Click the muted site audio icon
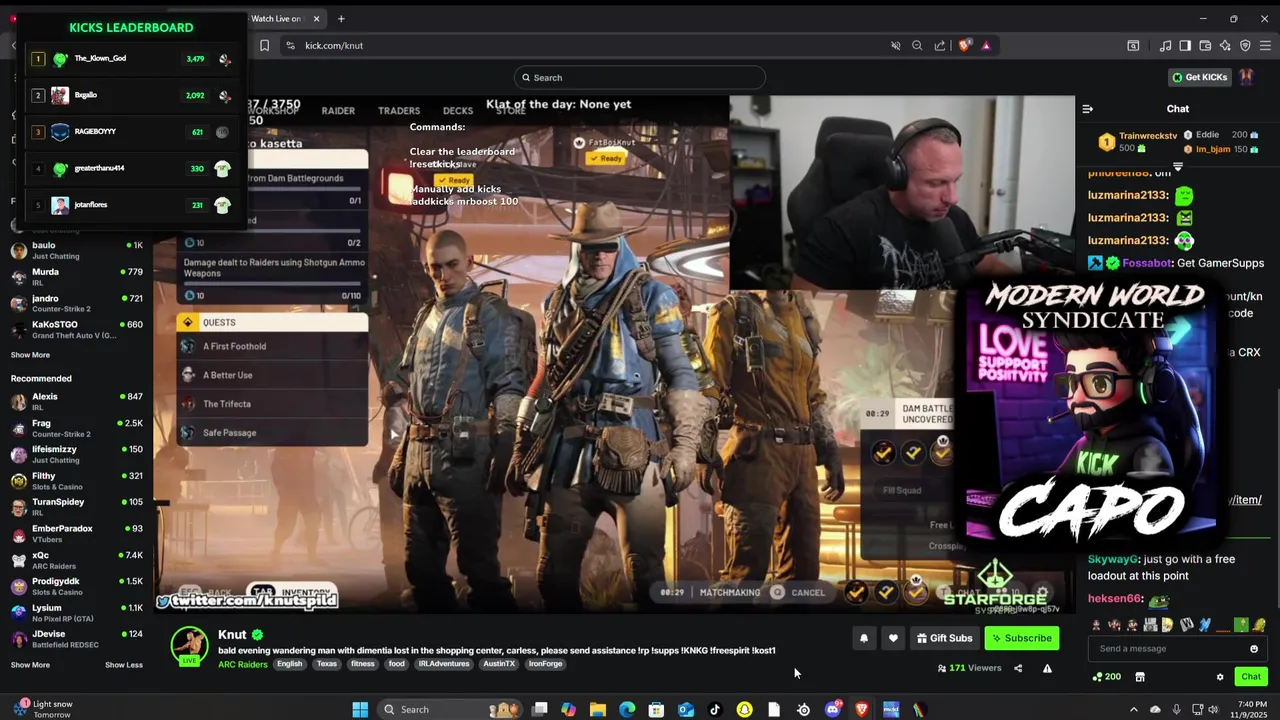Screen dimensions: 1280x720 (x=896, y=45)
